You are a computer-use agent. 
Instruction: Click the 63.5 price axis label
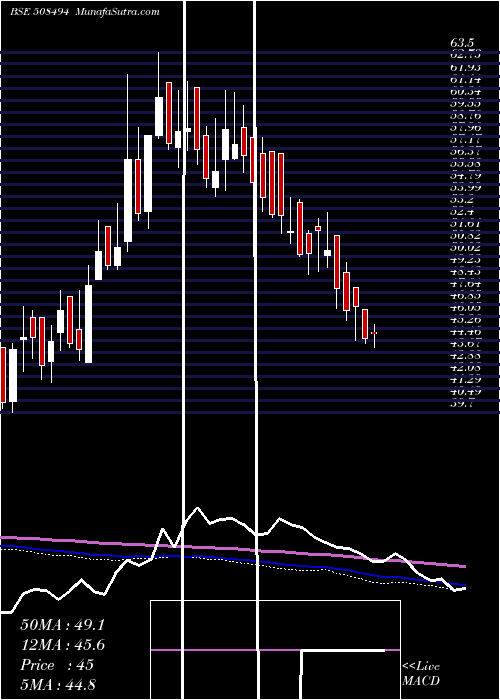tap(462, 43)
